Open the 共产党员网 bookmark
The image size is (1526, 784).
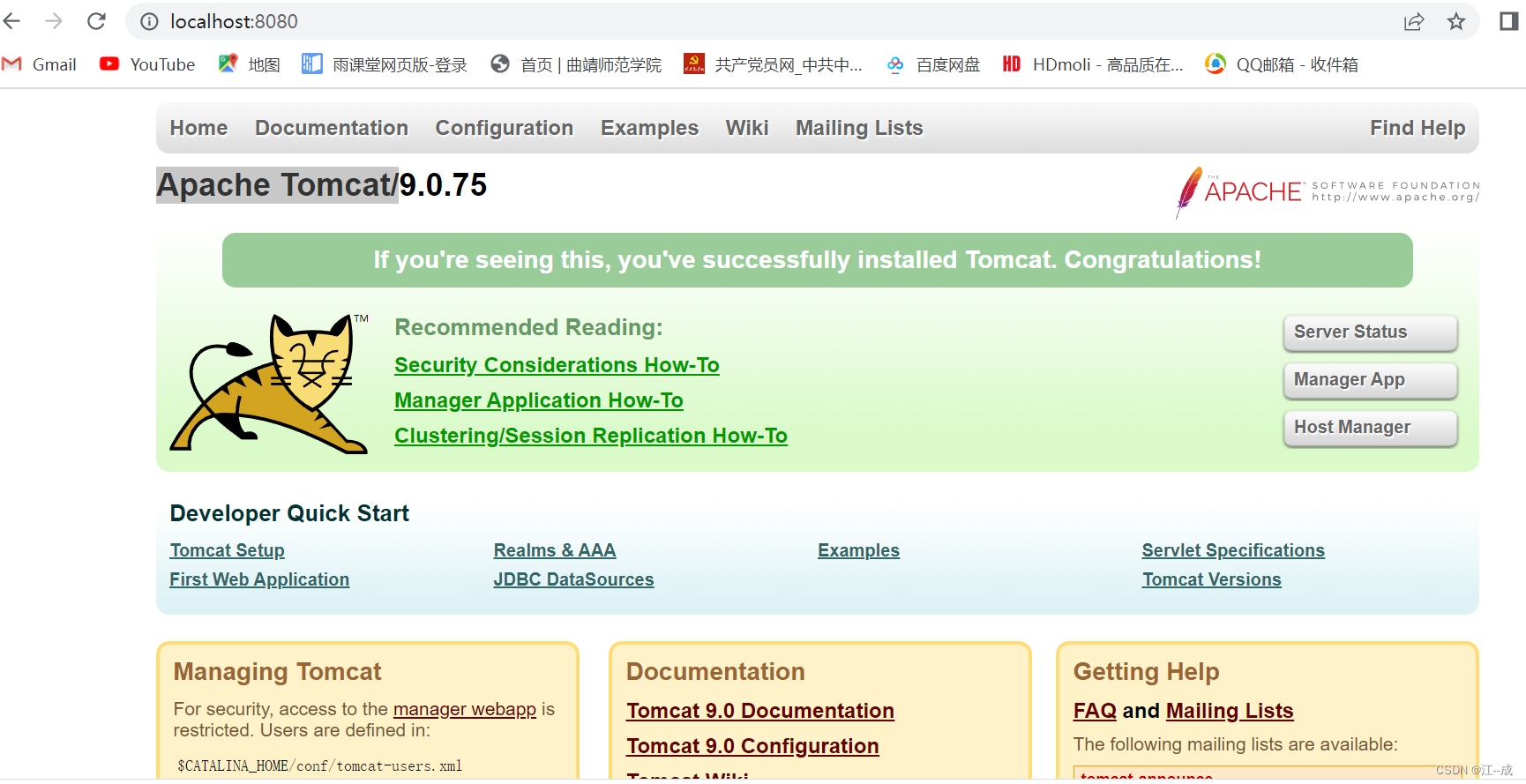773,64
